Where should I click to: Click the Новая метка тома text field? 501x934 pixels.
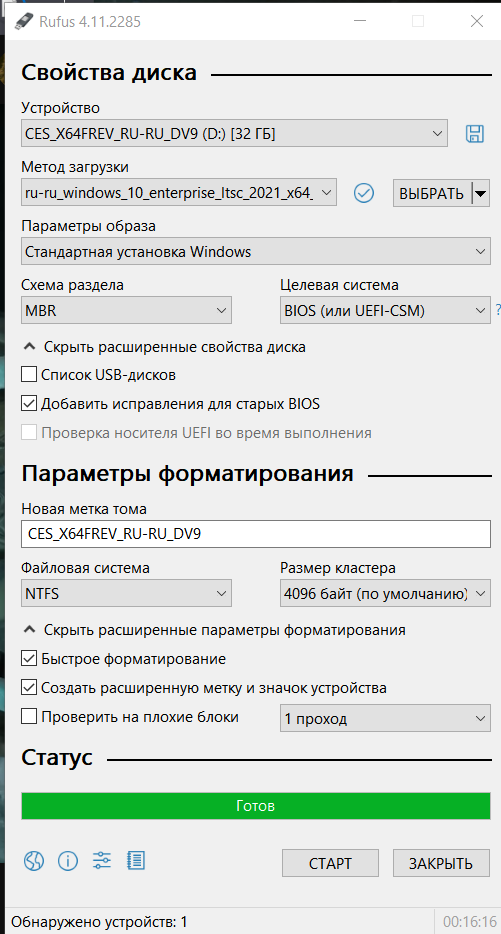click(x=256, y=534)
